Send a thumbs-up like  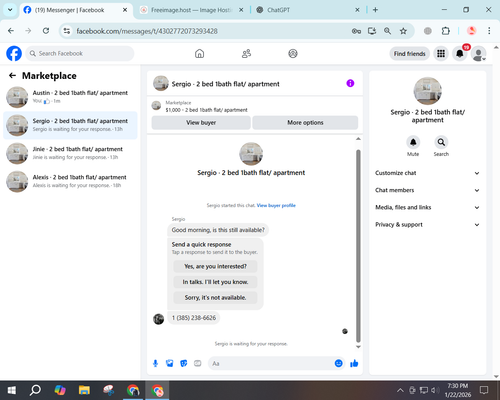(x=354, y=363)
